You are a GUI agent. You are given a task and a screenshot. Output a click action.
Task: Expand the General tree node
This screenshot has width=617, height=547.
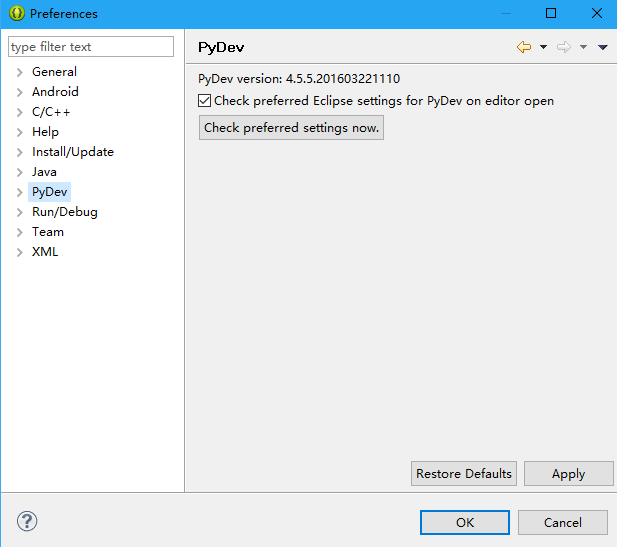click(20, 72)
